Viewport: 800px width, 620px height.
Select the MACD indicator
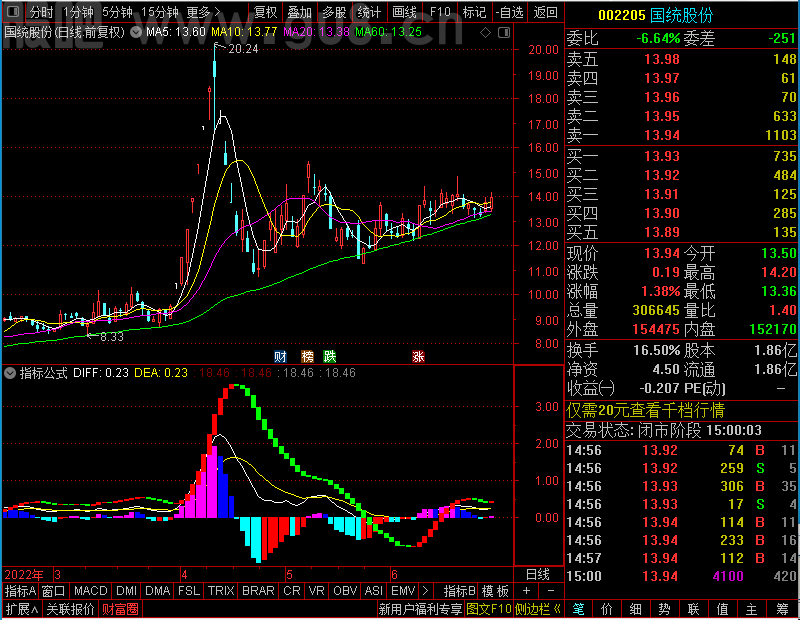[90, 591]
